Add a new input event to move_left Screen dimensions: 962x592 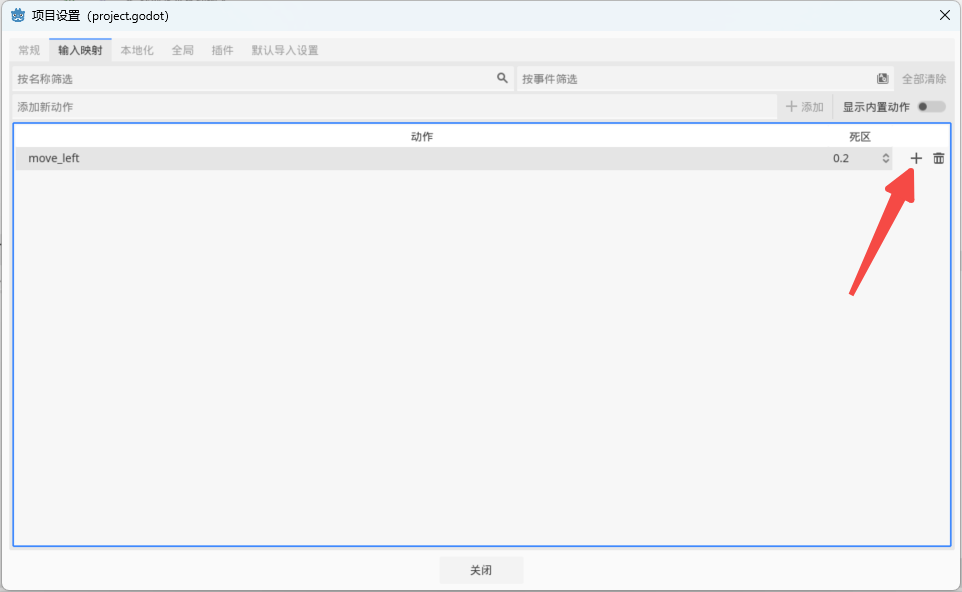(x=916, y=157)
